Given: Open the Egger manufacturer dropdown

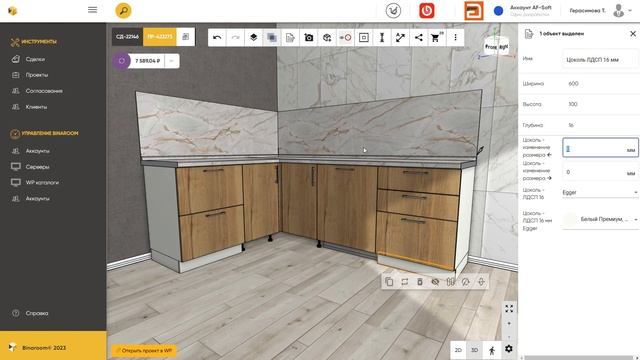Looking at the screenshot, I should (x=600, y=192).
